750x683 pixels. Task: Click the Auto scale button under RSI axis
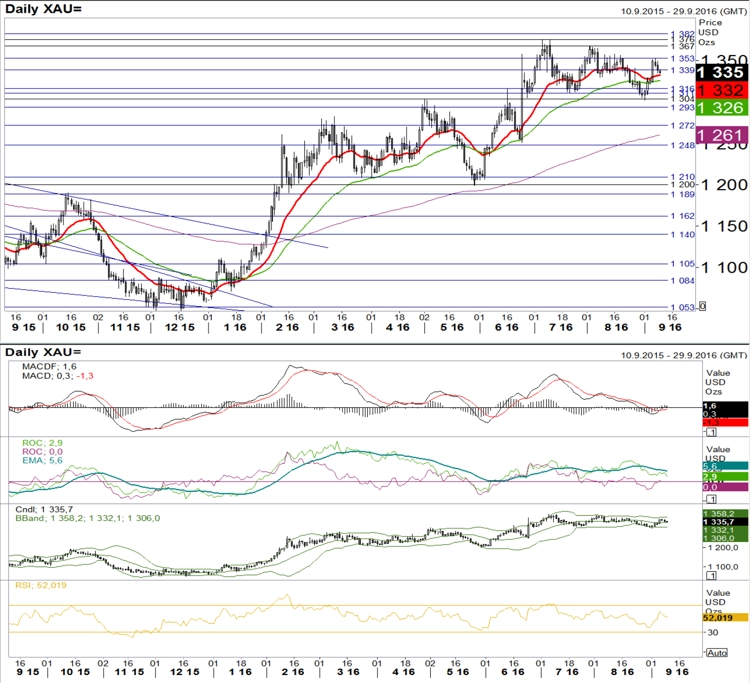coord(717,652)
